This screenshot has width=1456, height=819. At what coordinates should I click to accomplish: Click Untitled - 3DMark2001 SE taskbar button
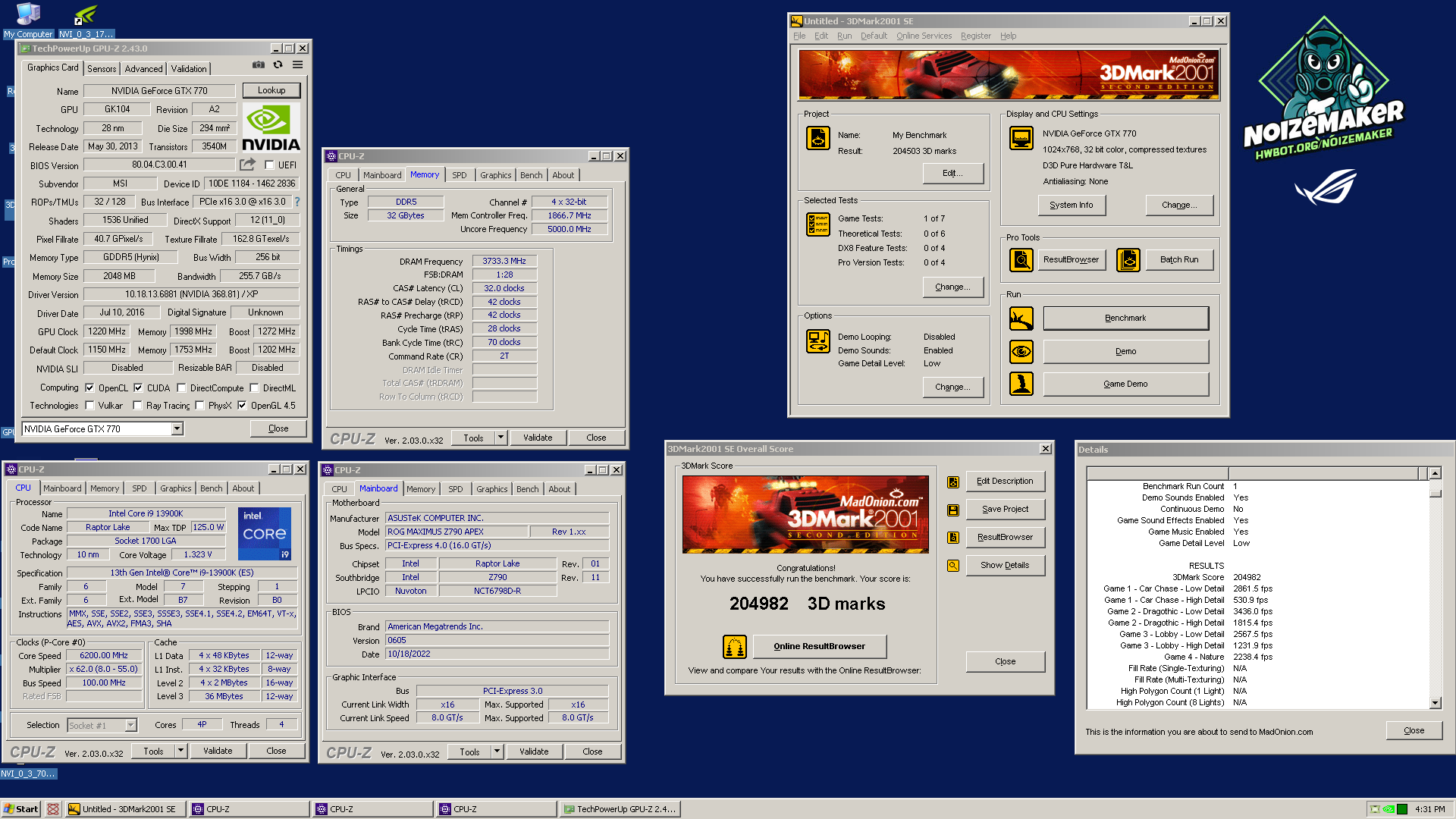point(124,809)
